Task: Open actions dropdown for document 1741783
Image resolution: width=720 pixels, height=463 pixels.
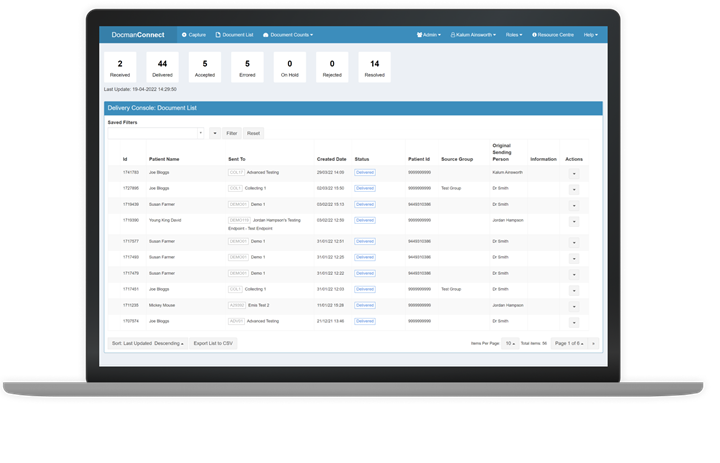Action: (x=574, y=172)
